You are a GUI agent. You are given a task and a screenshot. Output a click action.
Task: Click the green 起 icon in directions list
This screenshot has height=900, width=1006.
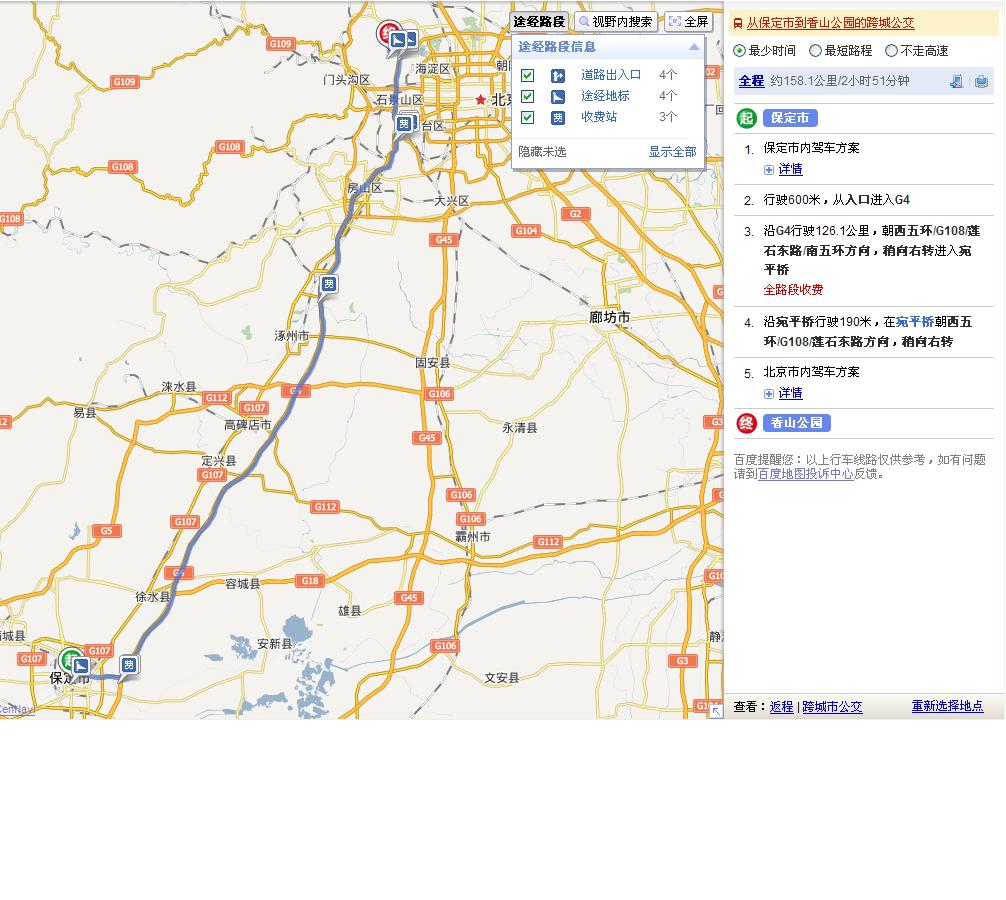tap(746, 118)
